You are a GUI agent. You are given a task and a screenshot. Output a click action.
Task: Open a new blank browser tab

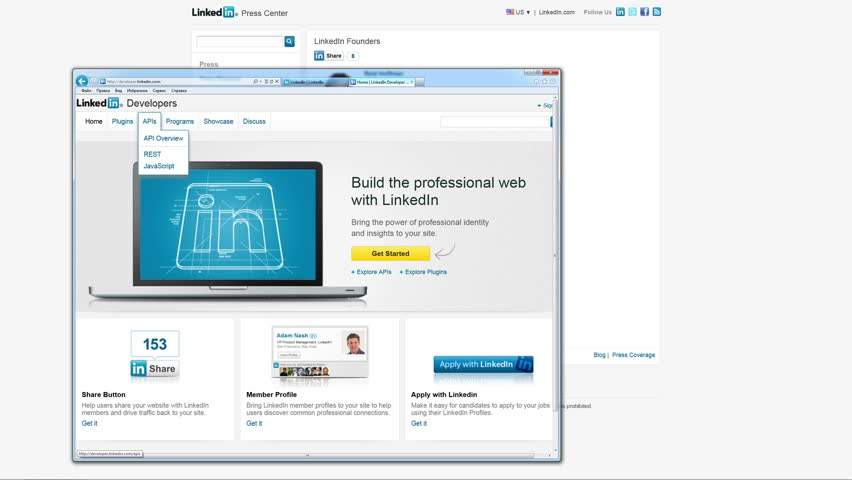coord(420,82)
